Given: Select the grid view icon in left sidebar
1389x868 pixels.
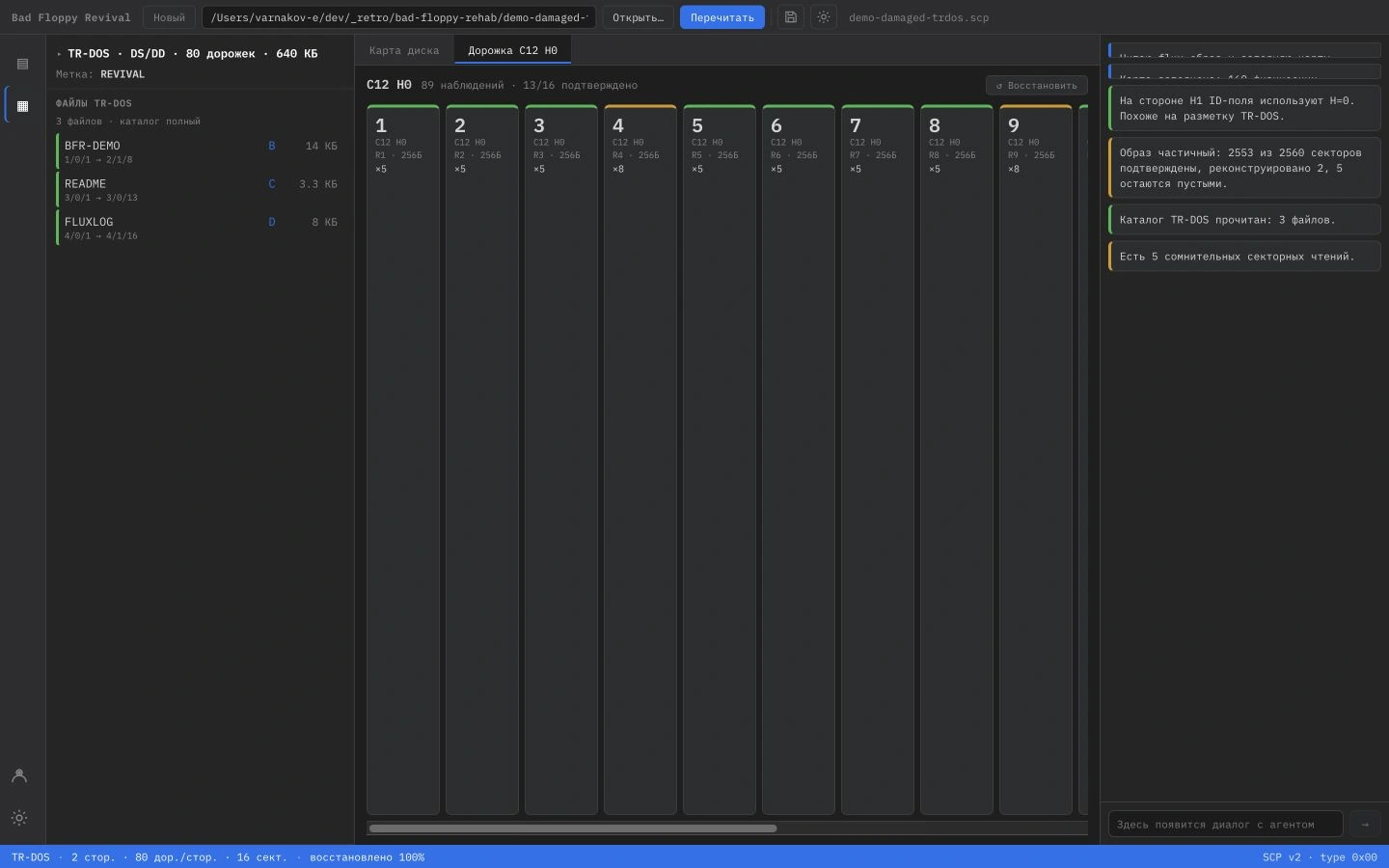Looking at the screenshot, I should 22,105.
